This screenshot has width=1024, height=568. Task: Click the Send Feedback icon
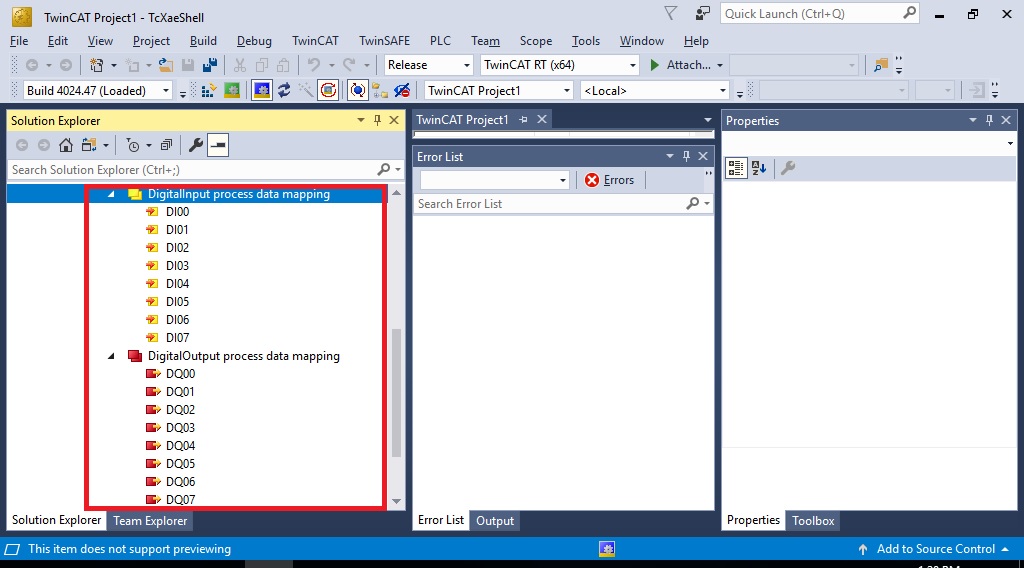703,13
